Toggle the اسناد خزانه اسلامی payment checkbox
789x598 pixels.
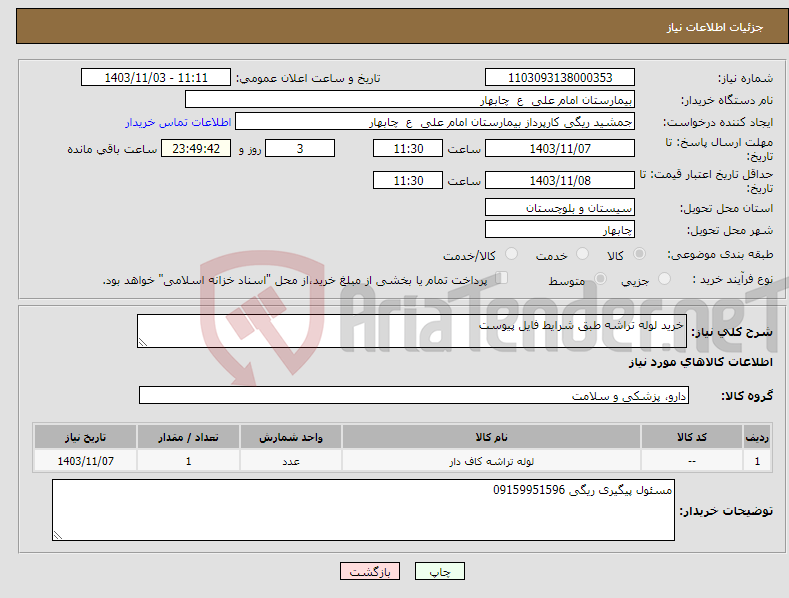click(502, 278)
